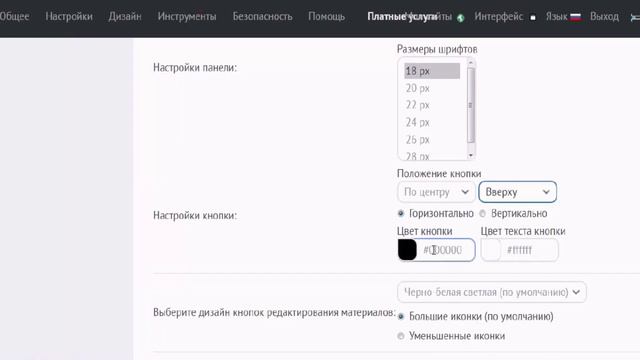Open the Язык language selector
Screen dimensions: 640x360
coord(556,17)
